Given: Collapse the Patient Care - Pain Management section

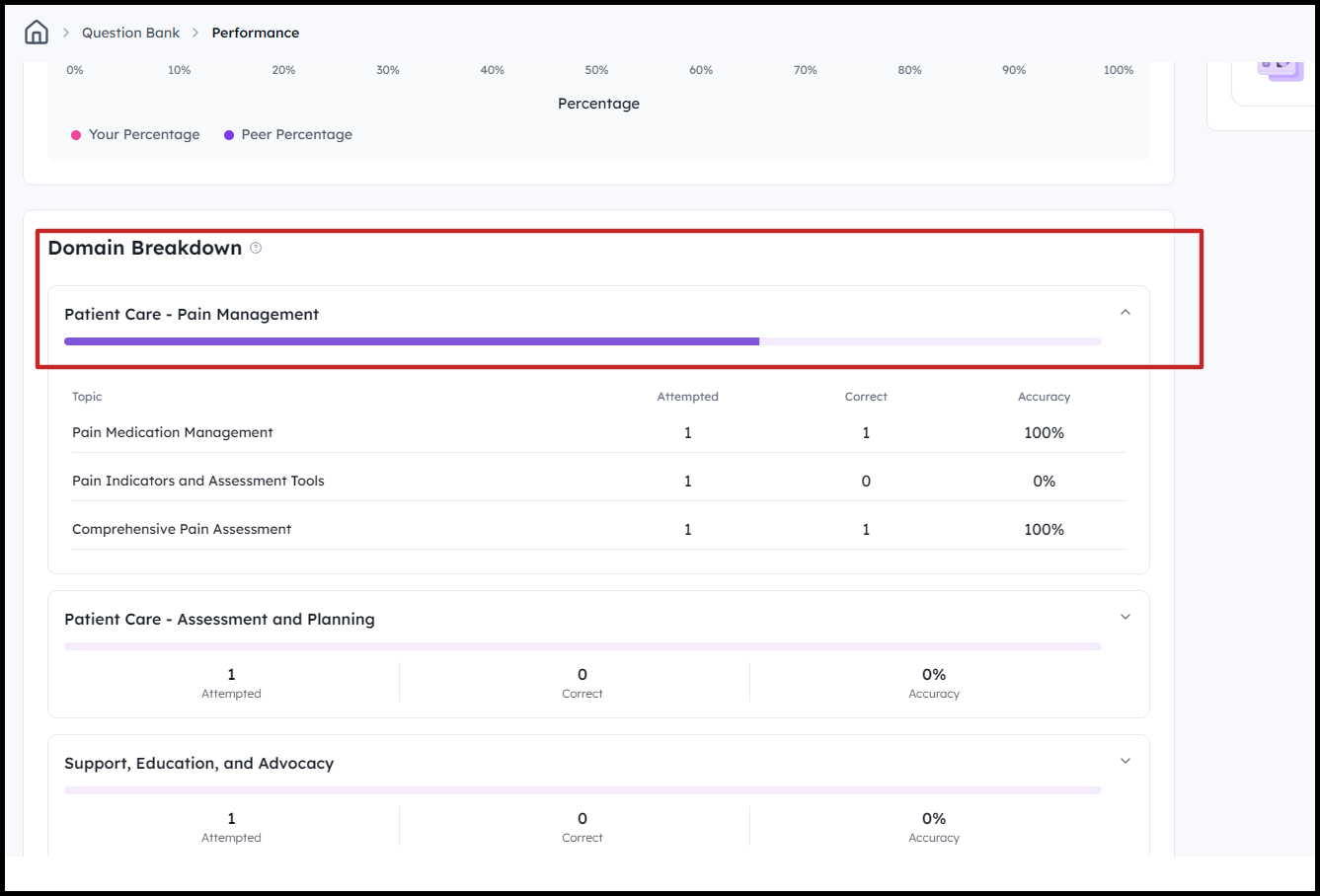Looking at the screenshot, I should [x=1125, y=313].
